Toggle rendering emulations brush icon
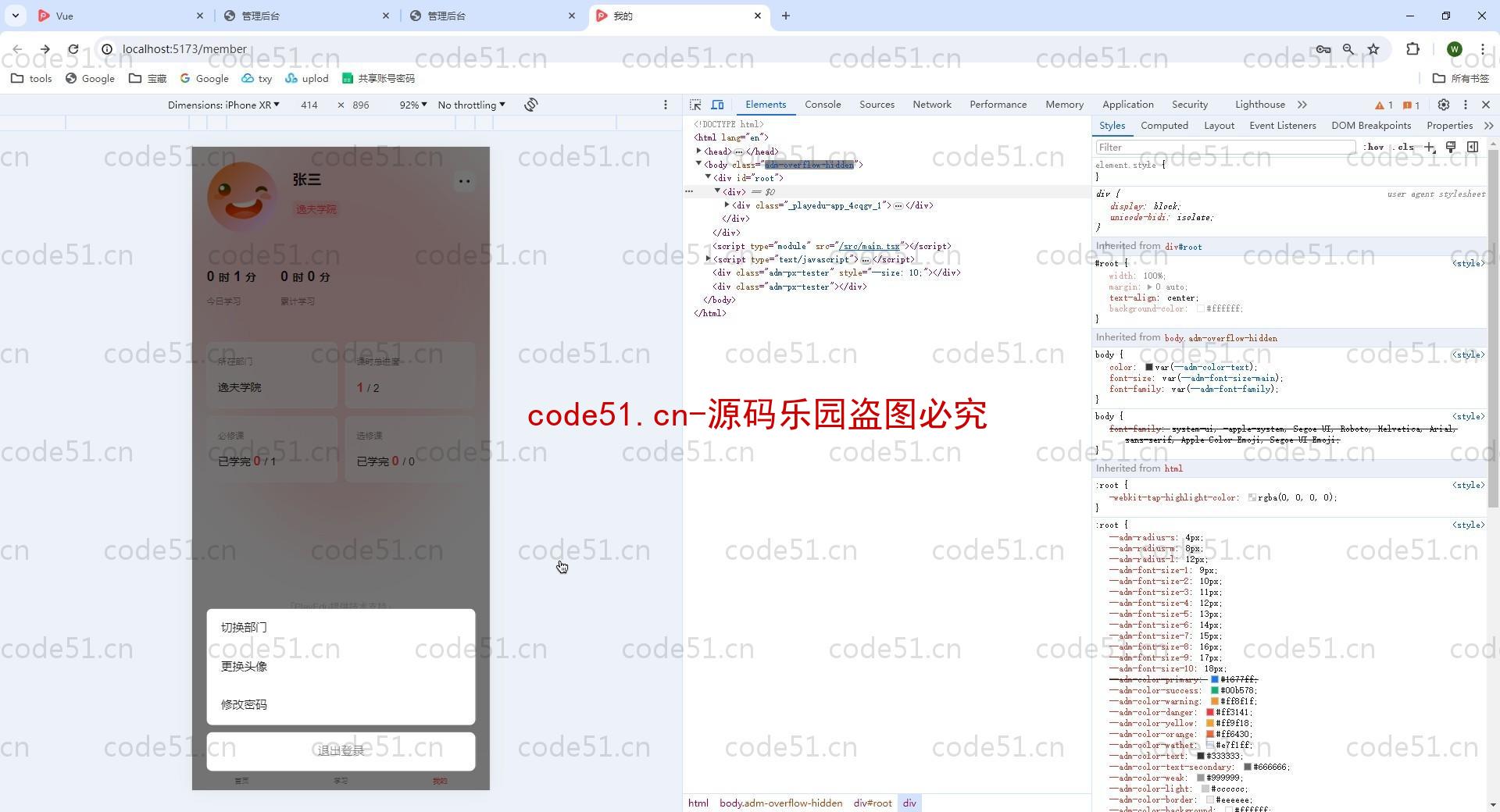 tap(1451, 147)
